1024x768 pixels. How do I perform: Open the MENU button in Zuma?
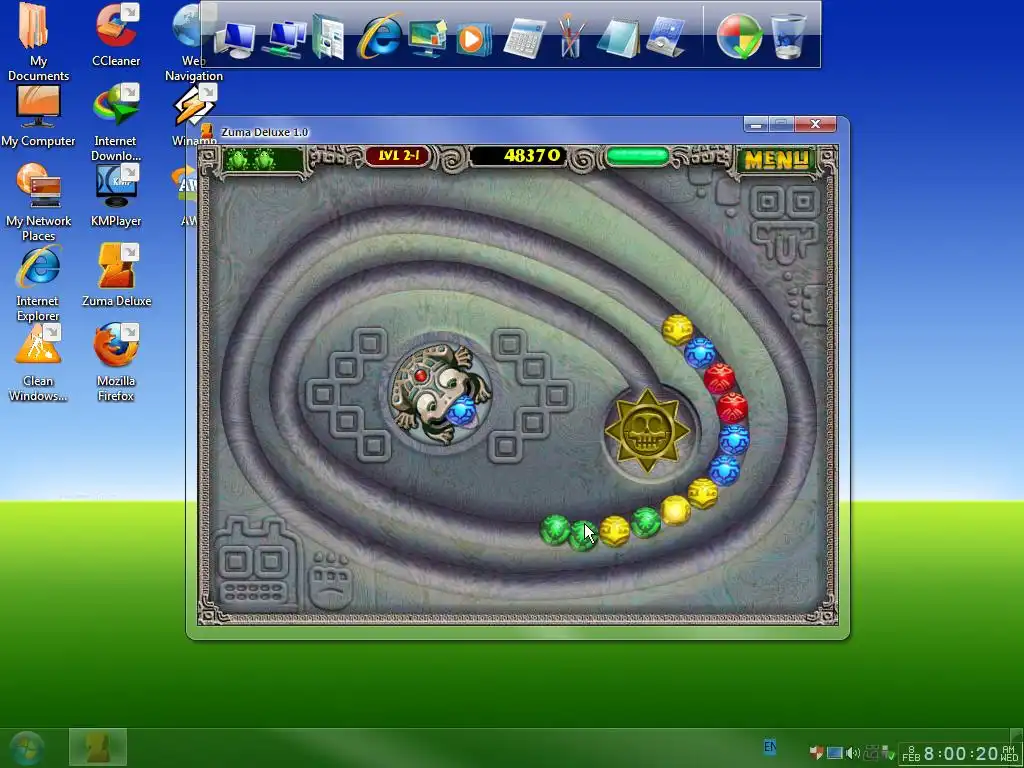point(776,160)
